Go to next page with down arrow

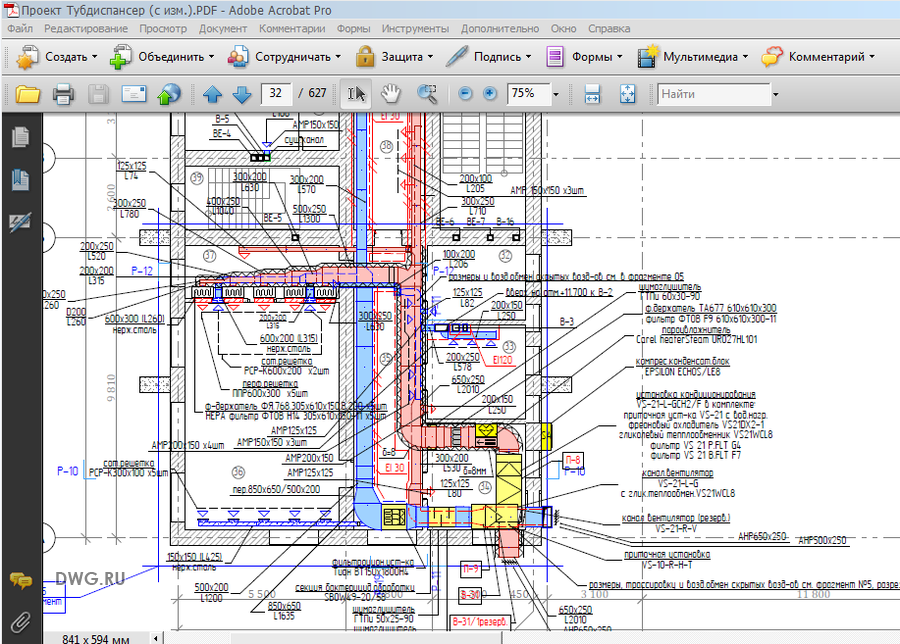coord(241,95)
